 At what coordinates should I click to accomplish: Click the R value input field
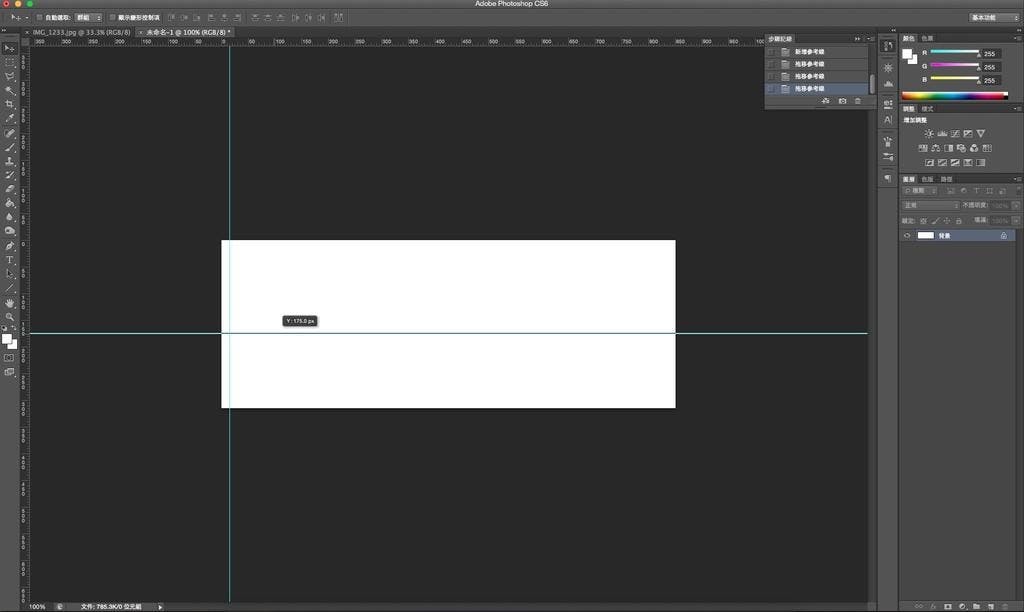990,54
